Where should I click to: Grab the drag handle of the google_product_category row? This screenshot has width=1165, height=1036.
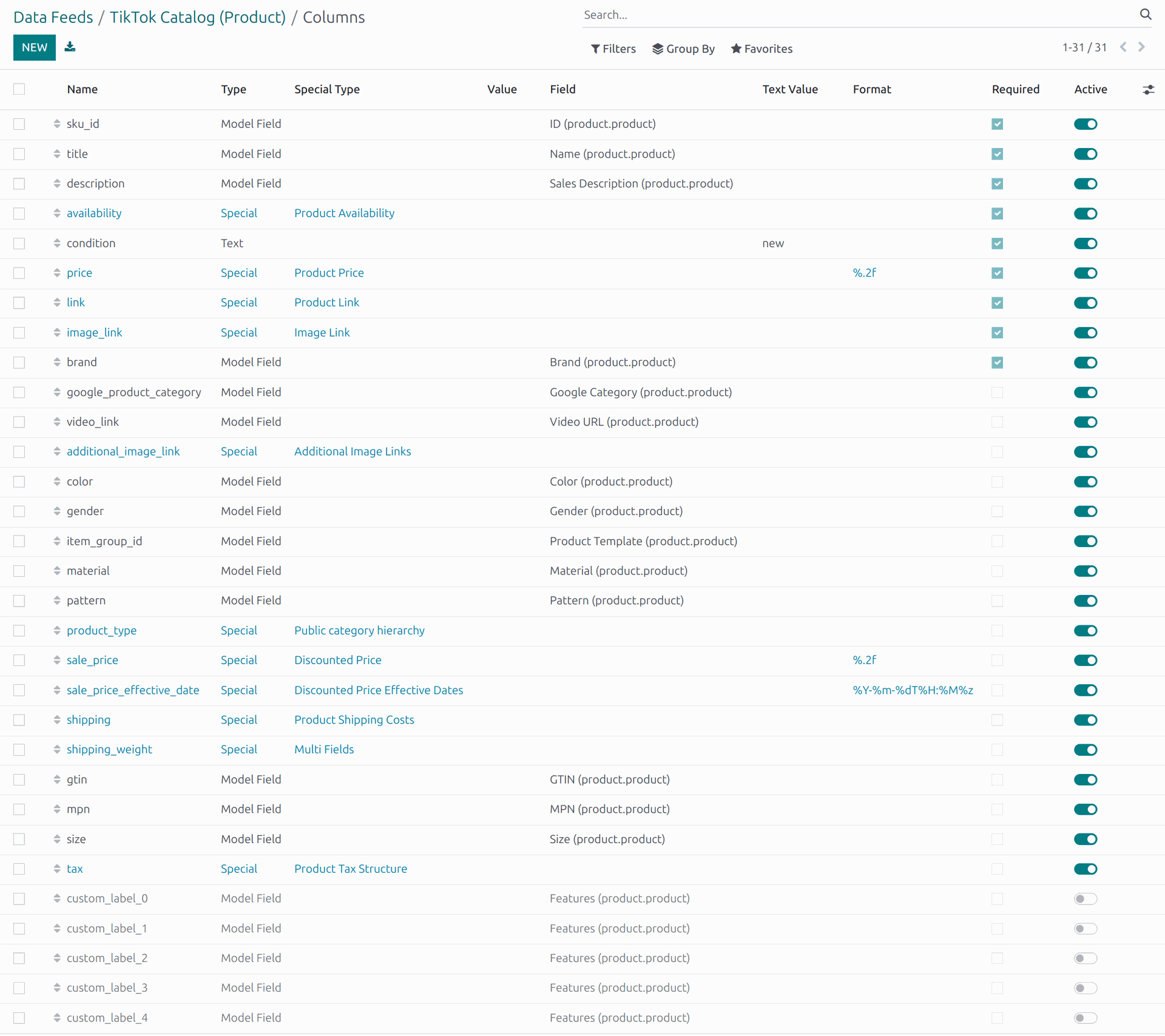click(57, 392)
